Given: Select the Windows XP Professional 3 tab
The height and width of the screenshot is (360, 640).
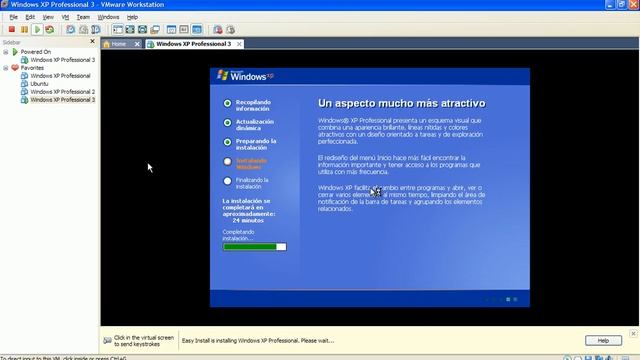Looking at the screenshot, I should point(193,44).
